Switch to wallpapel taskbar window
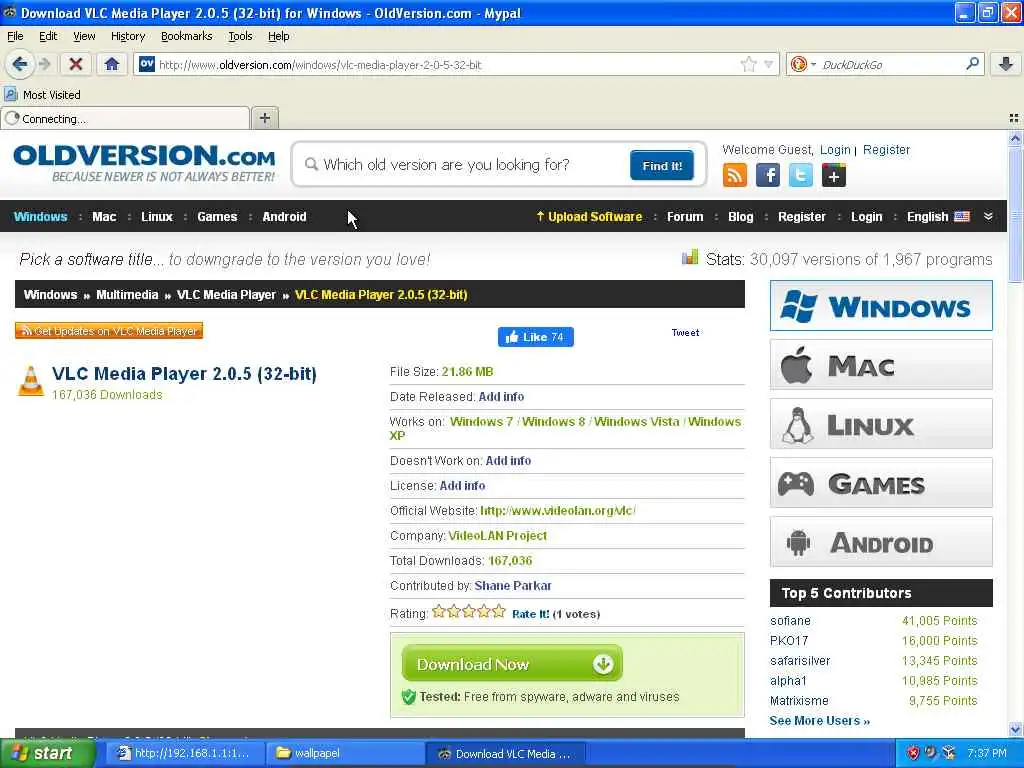The image size is (1024, 768). 345,753
